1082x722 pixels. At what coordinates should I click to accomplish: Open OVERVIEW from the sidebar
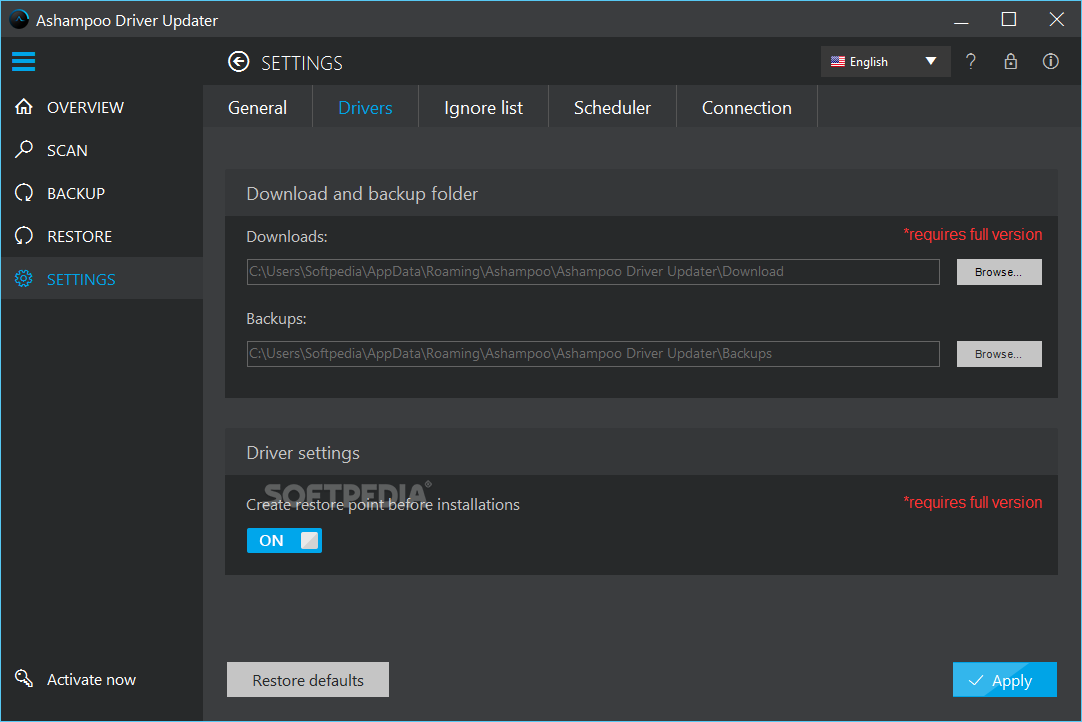(86, 108)
